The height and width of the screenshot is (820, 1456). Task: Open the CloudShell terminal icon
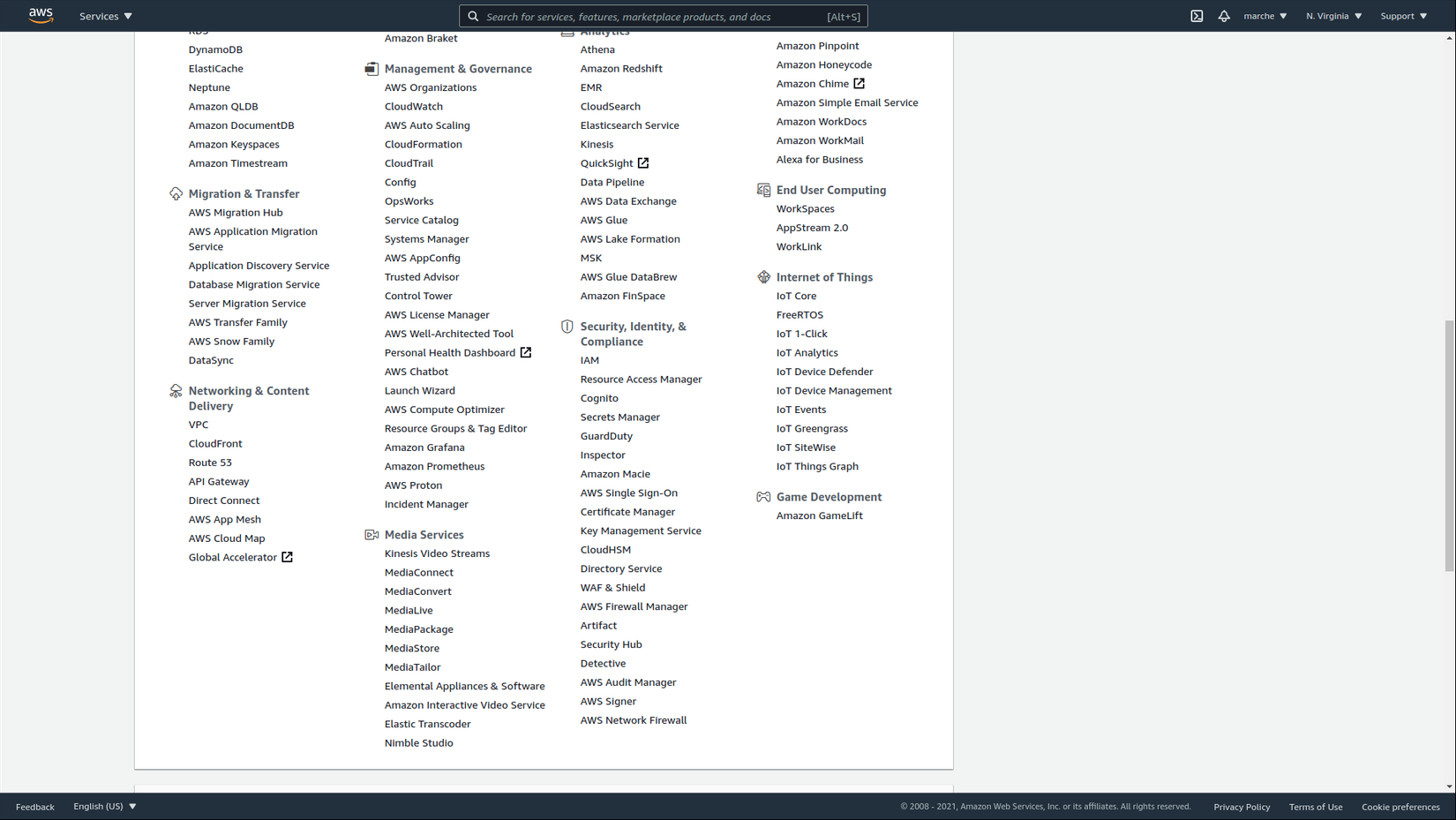(x=1197, y=16)
